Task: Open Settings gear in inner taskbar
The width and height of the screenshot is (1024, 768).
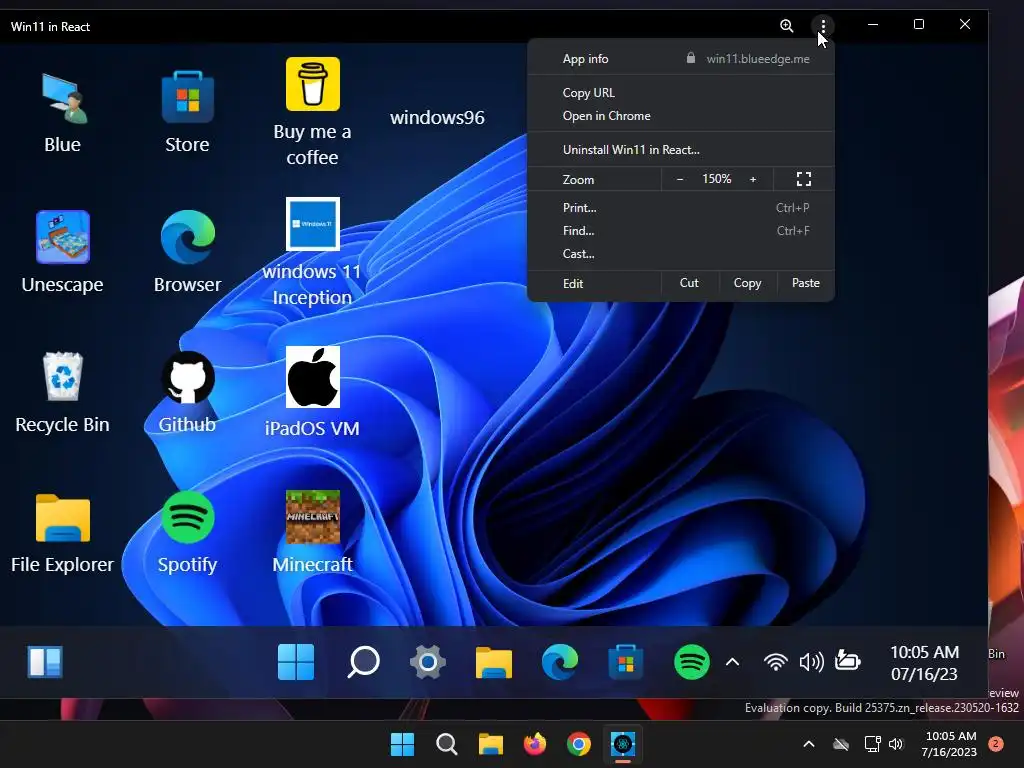Action: [x=428, y=662]
